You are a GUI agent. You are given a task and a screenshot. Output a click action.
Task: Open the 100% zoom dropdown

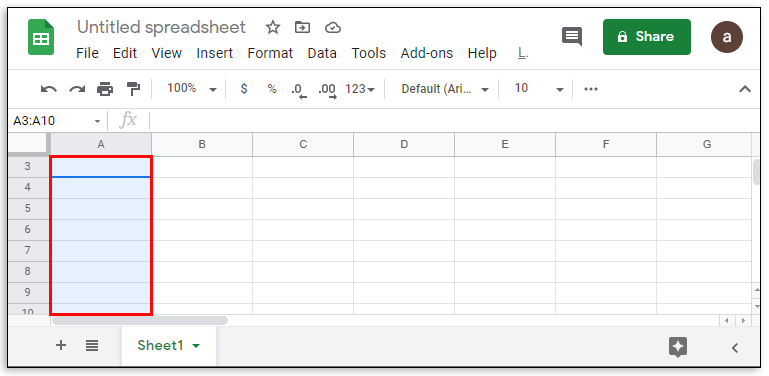pos(192,89)
